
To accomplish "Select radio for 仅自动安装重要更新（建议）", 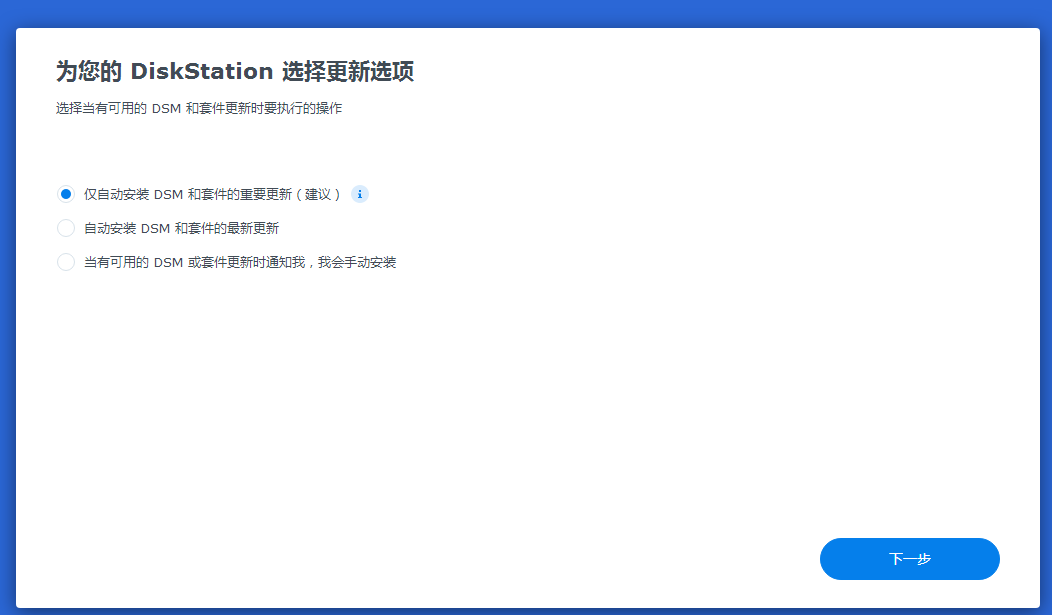I will pos(66,194).
